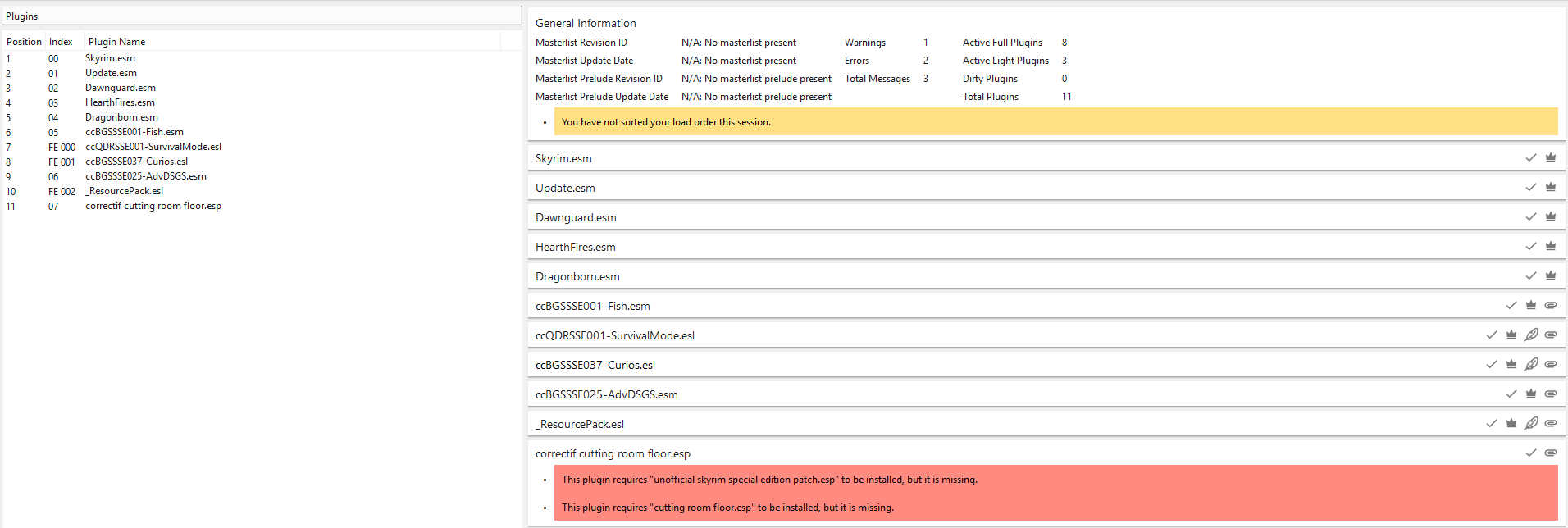Click the loads-archive icon on ccBGSSSE025-AdvDSGS.esm card
The width and height of the screenshot is (1568, 528).
point(1551,394)
